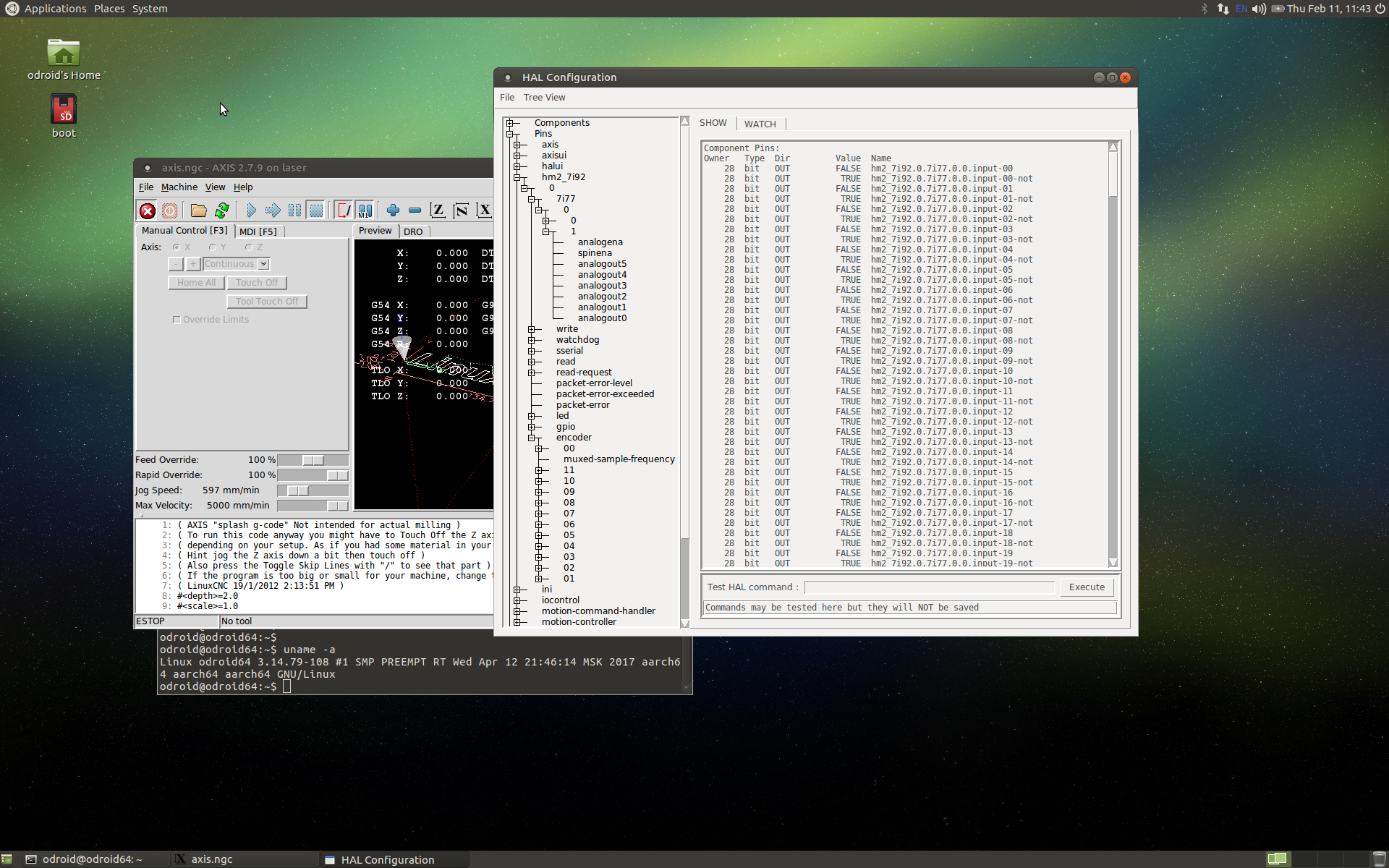Select the Z axis radio button

point(249,247)
